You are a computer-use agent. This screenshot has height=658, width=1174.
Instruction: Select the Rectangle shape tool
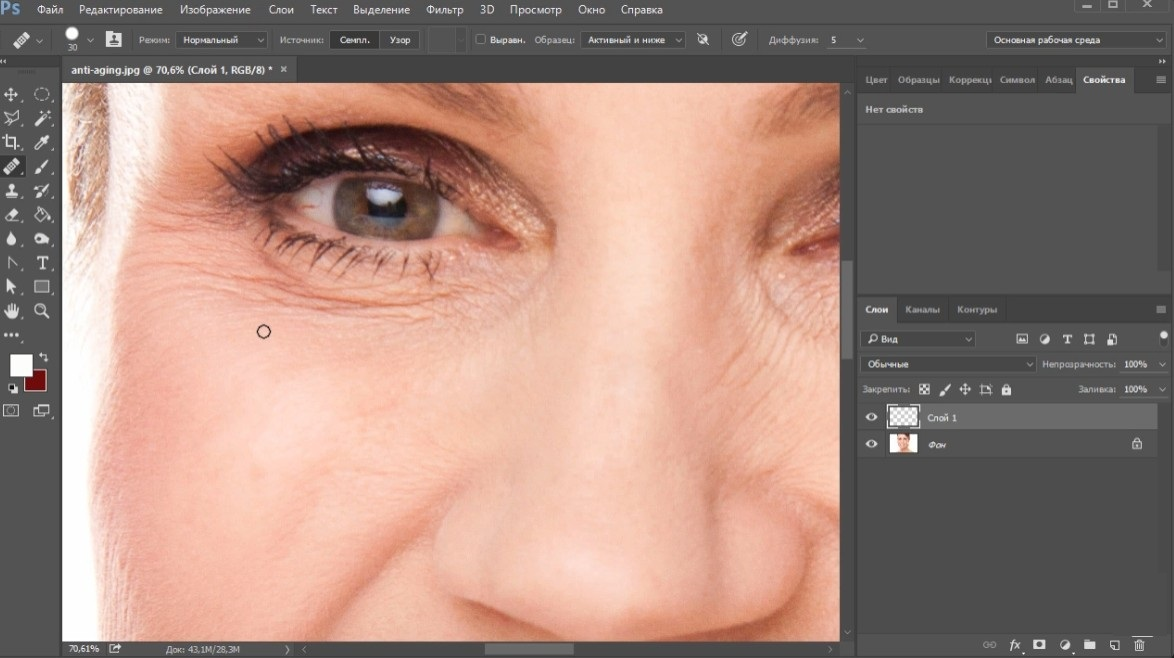pyautogui.click(x=42, y=287)
